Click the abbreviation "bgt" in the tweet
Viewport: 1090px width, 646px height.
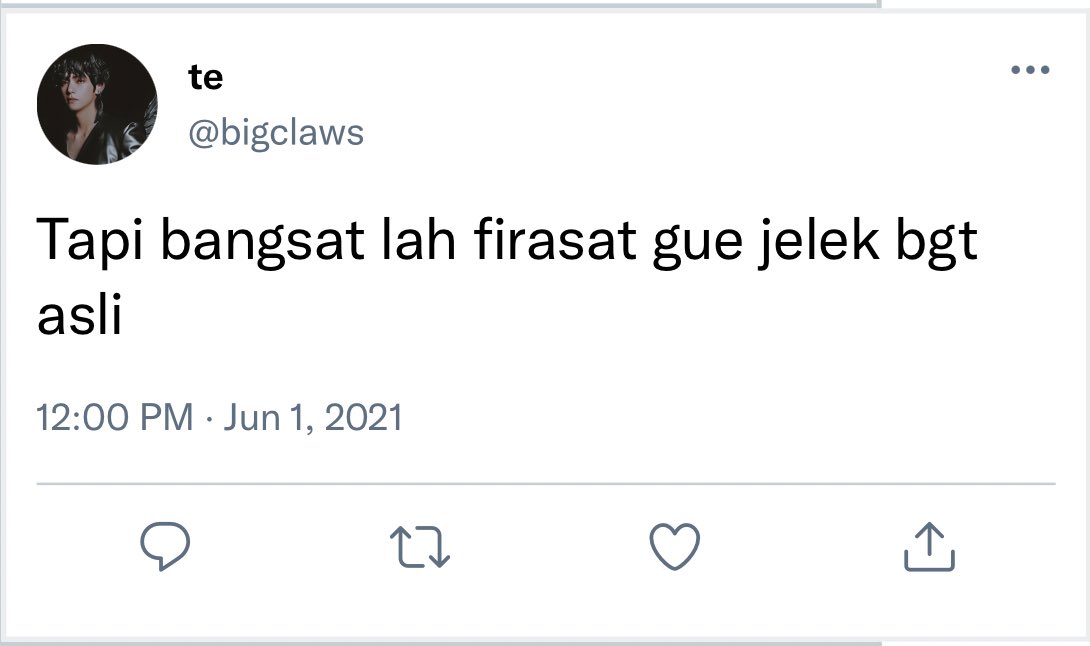click(936, 241)
